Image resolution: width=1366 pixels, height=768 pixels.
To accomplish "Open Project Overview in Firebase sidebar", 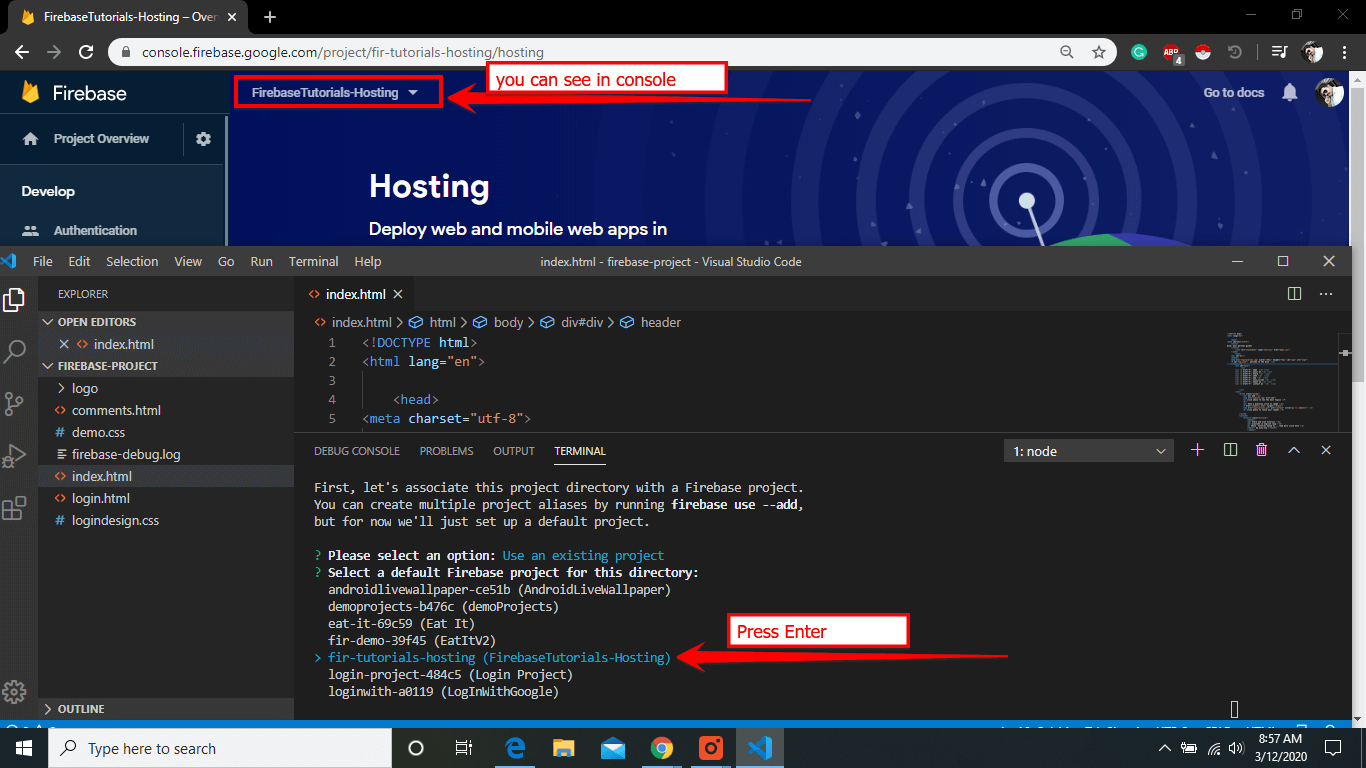I will click(101, 139).
